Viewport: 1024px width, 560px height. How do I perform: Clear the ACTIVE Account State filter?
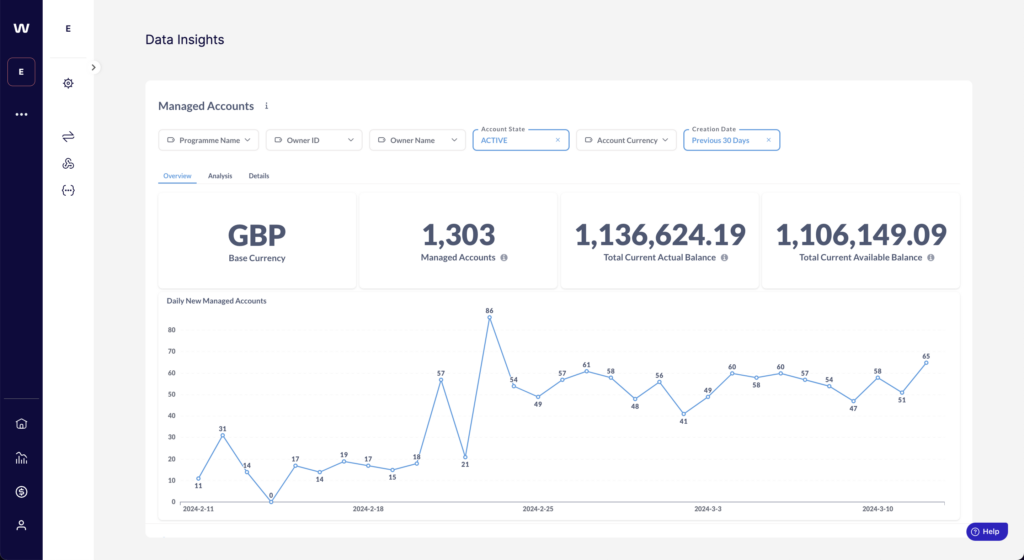coord(558,141)
